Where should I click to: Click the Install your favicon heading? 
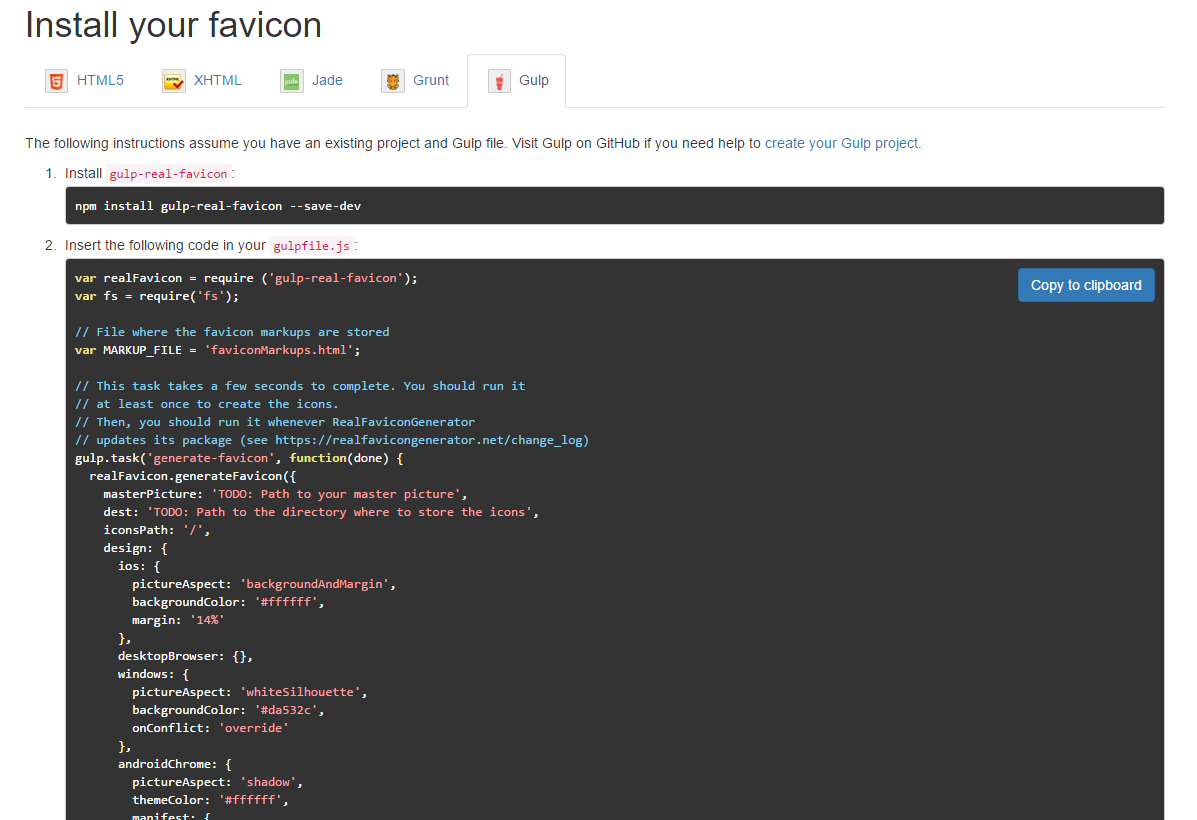point(173,25)
